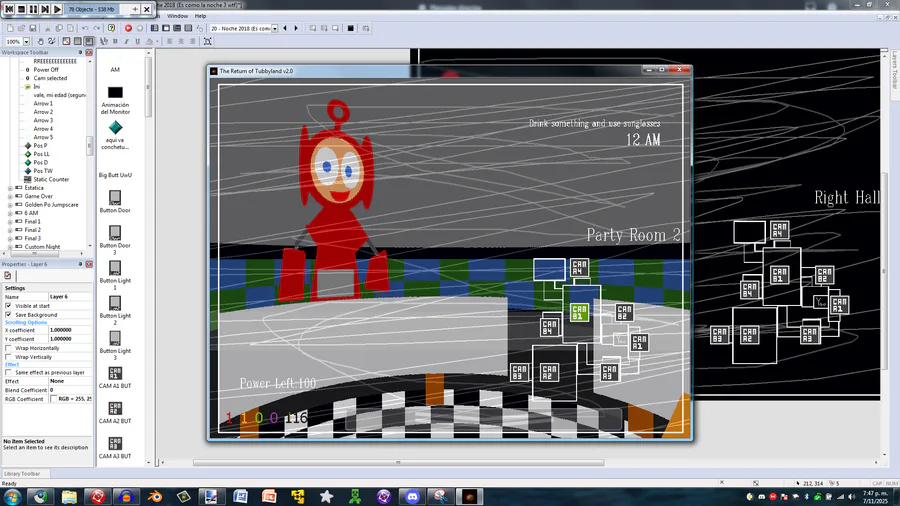Switch to CAM A1 in the game window
This screenshot has width=900, height=506.
click(639, 342)
